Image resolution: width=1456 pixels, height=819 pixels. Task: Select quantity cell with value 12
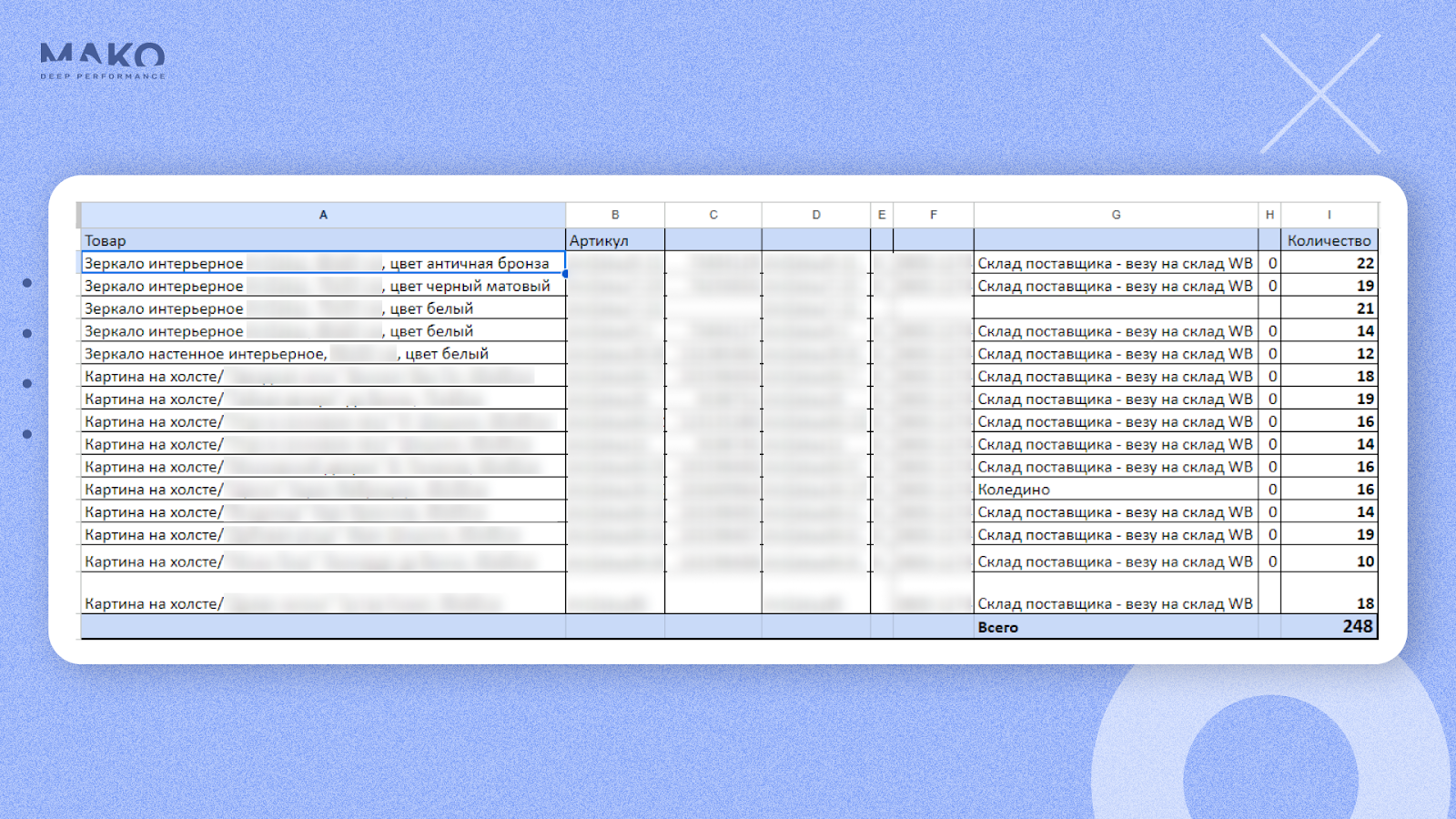tap(1329, 353)
